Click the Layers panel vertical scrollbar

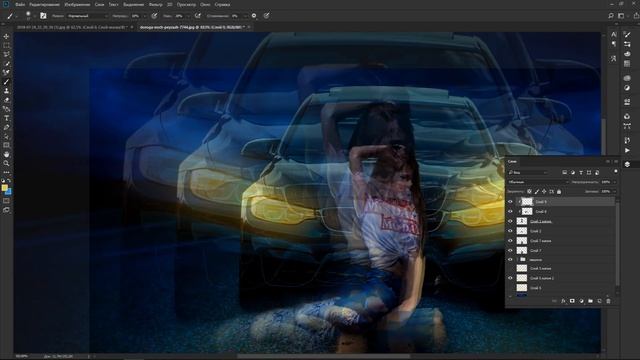pos(618,245)
